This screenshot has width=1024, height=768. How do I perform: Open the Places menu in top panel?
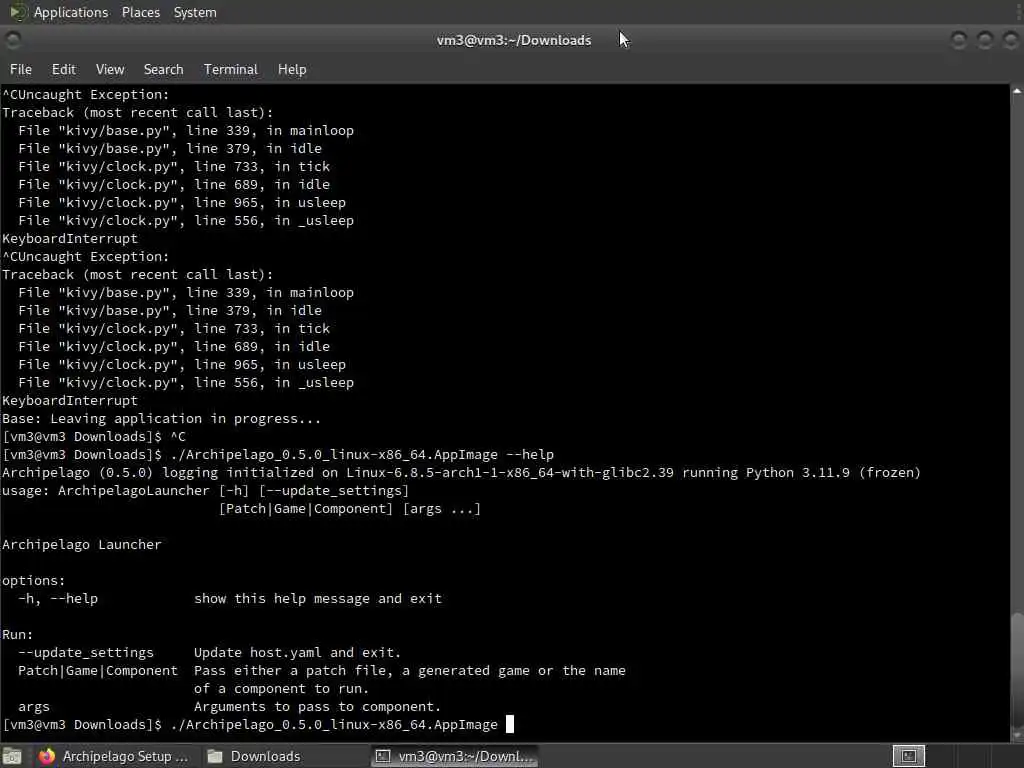140,12
